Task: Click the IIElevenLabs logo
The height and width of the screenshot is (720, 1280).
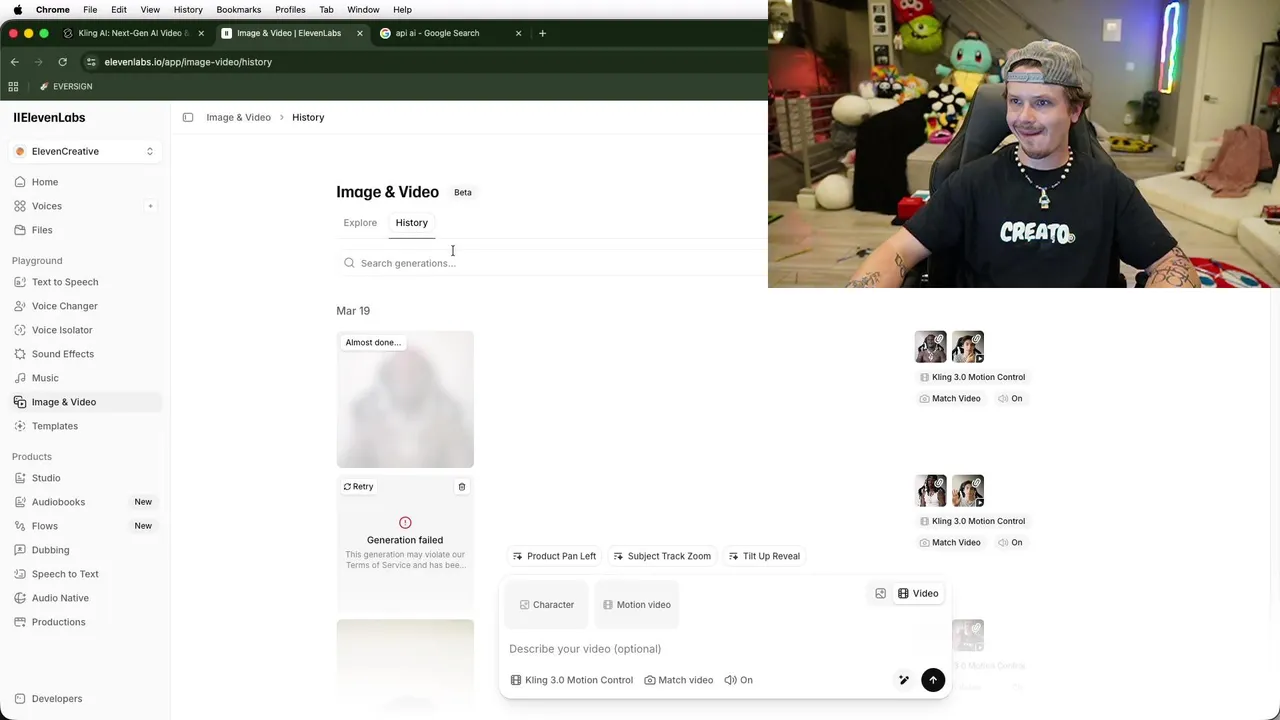Action: point(49,118)
